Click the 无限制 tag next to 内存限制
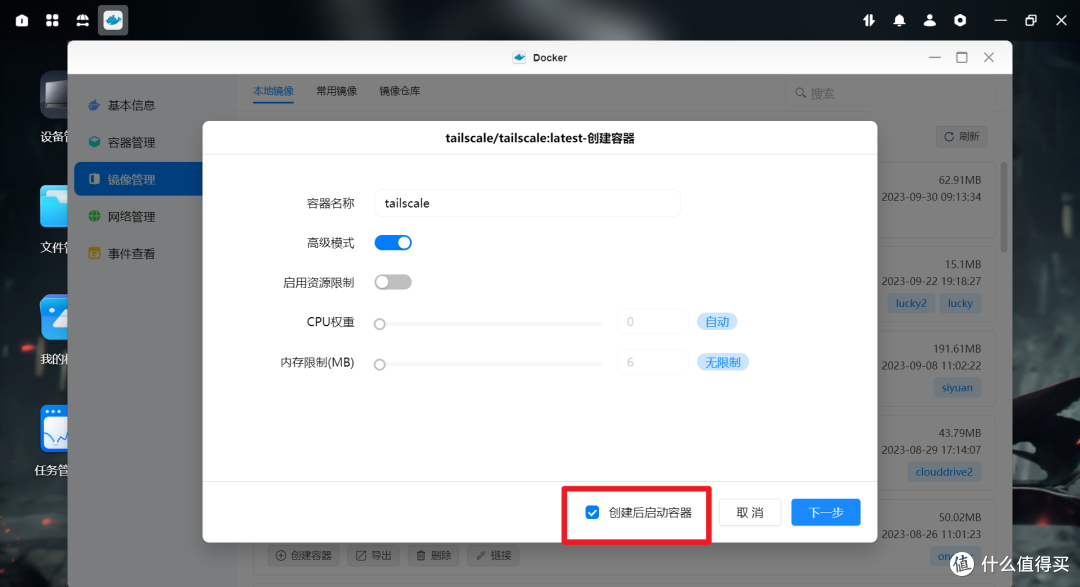 tap(723, 362)
